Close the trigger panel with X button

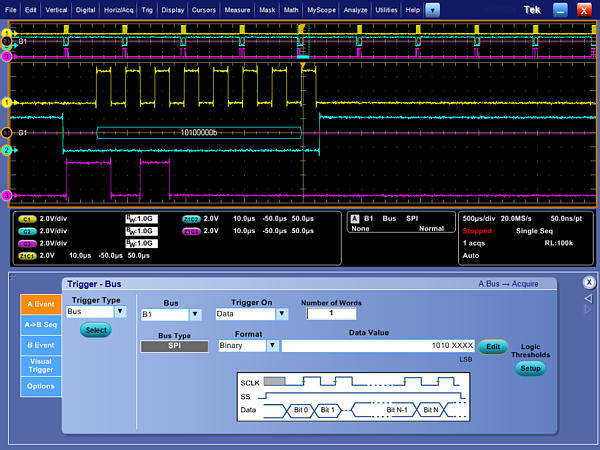coord(589,283)
